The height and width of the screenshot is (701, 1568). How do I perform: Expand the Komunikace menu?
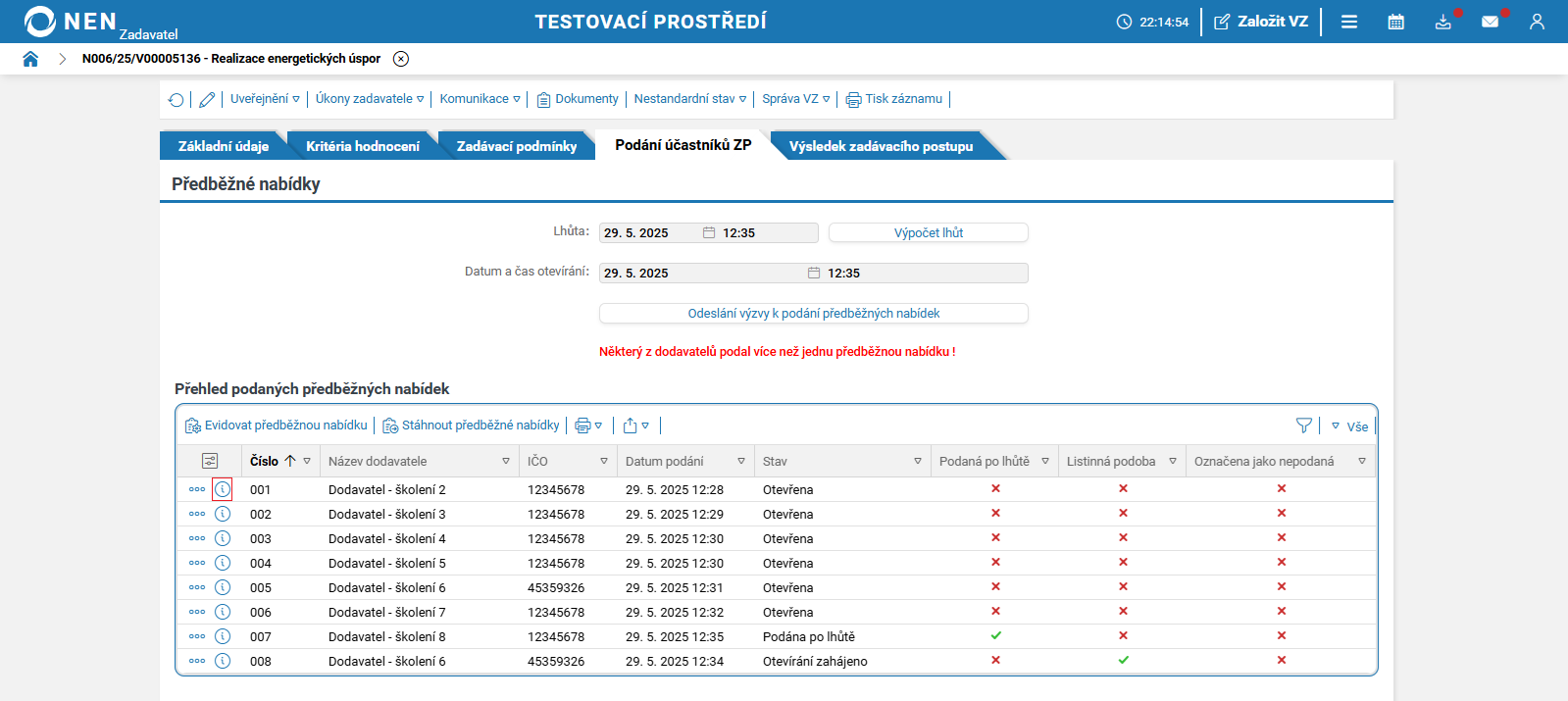(x=480, y=99)
